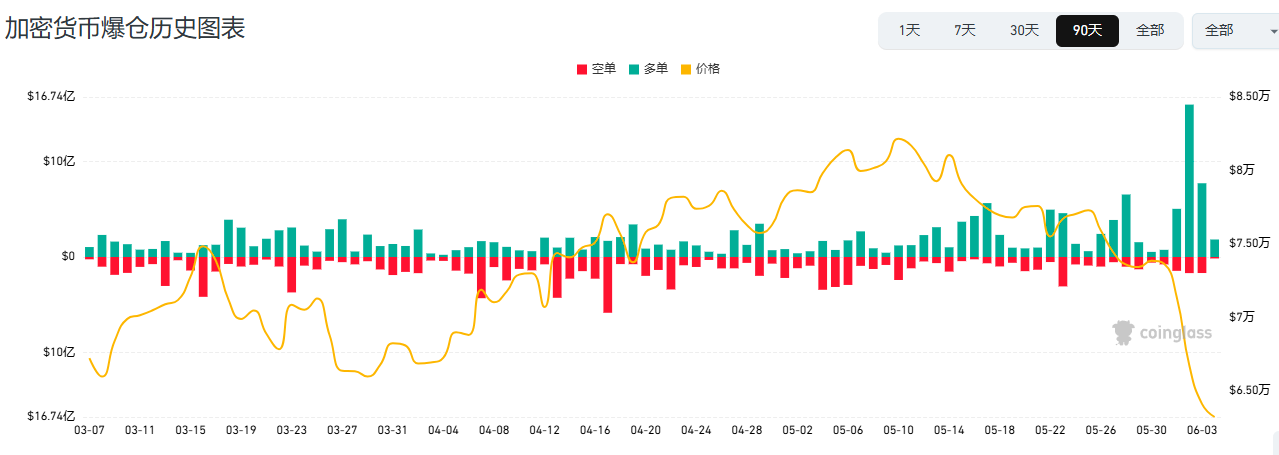Click the 03-27 date axis label
1279x455 pixels.
point(342,430)
